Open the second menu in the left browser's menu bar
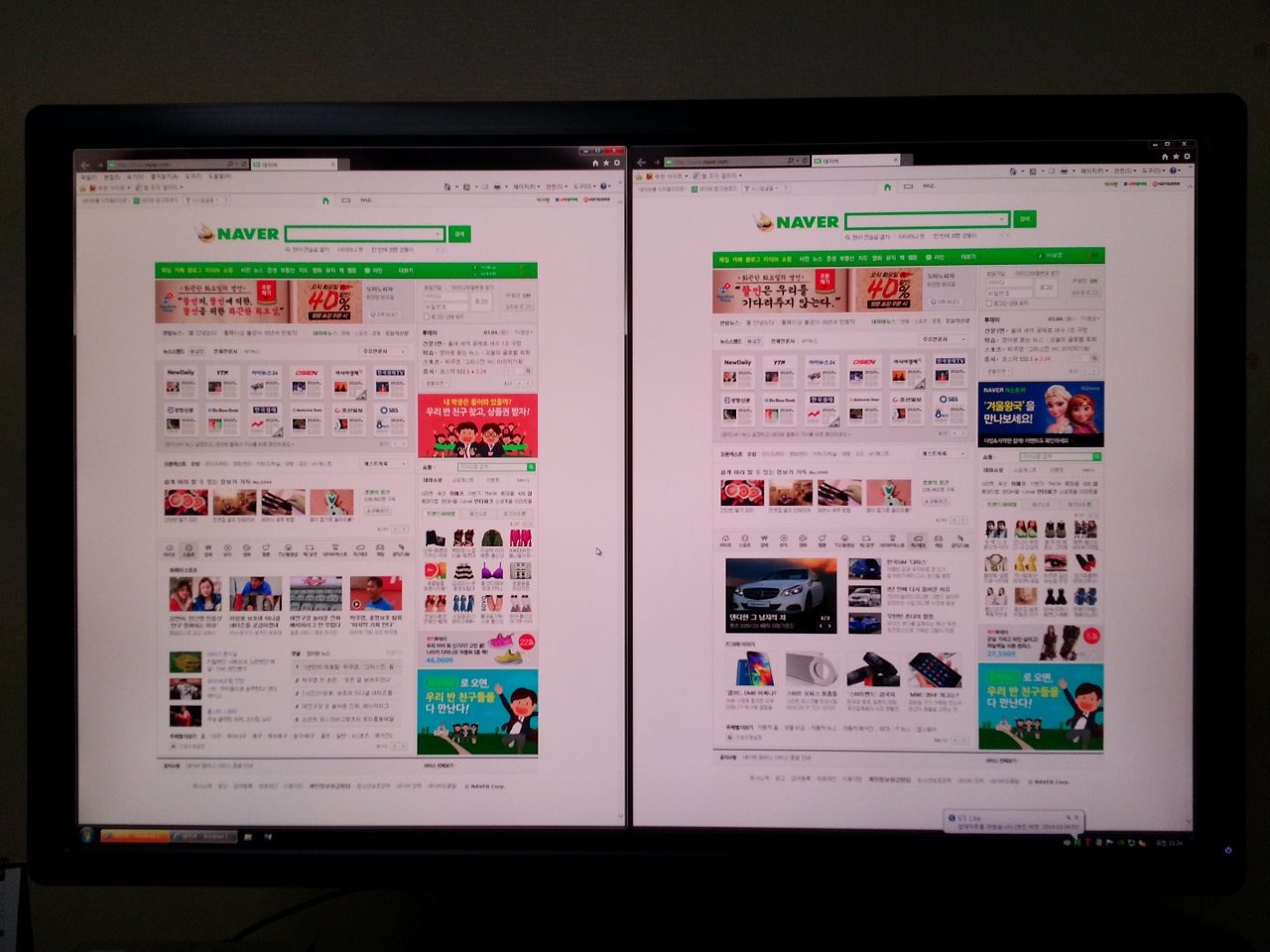The image size is (1270, 952). [112, 177]
